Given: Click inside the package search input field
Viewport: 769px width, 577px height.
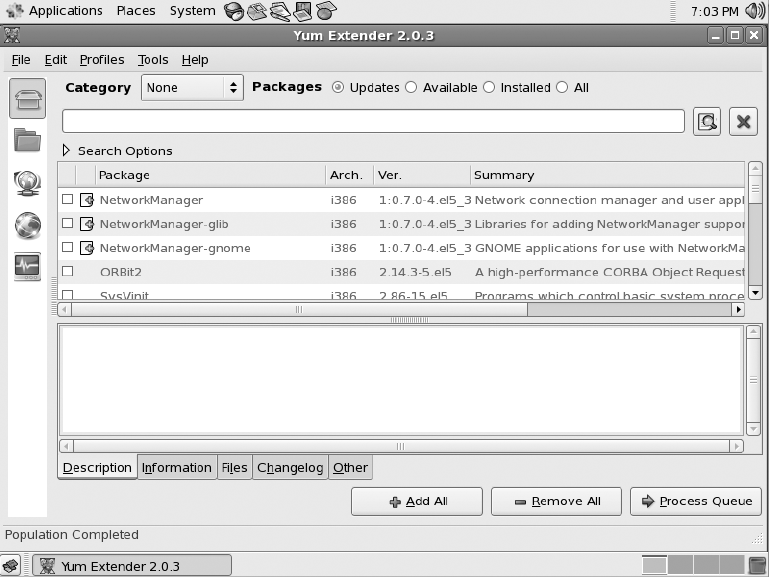Looking at the screenshot, I should click(x=373, y=121).
